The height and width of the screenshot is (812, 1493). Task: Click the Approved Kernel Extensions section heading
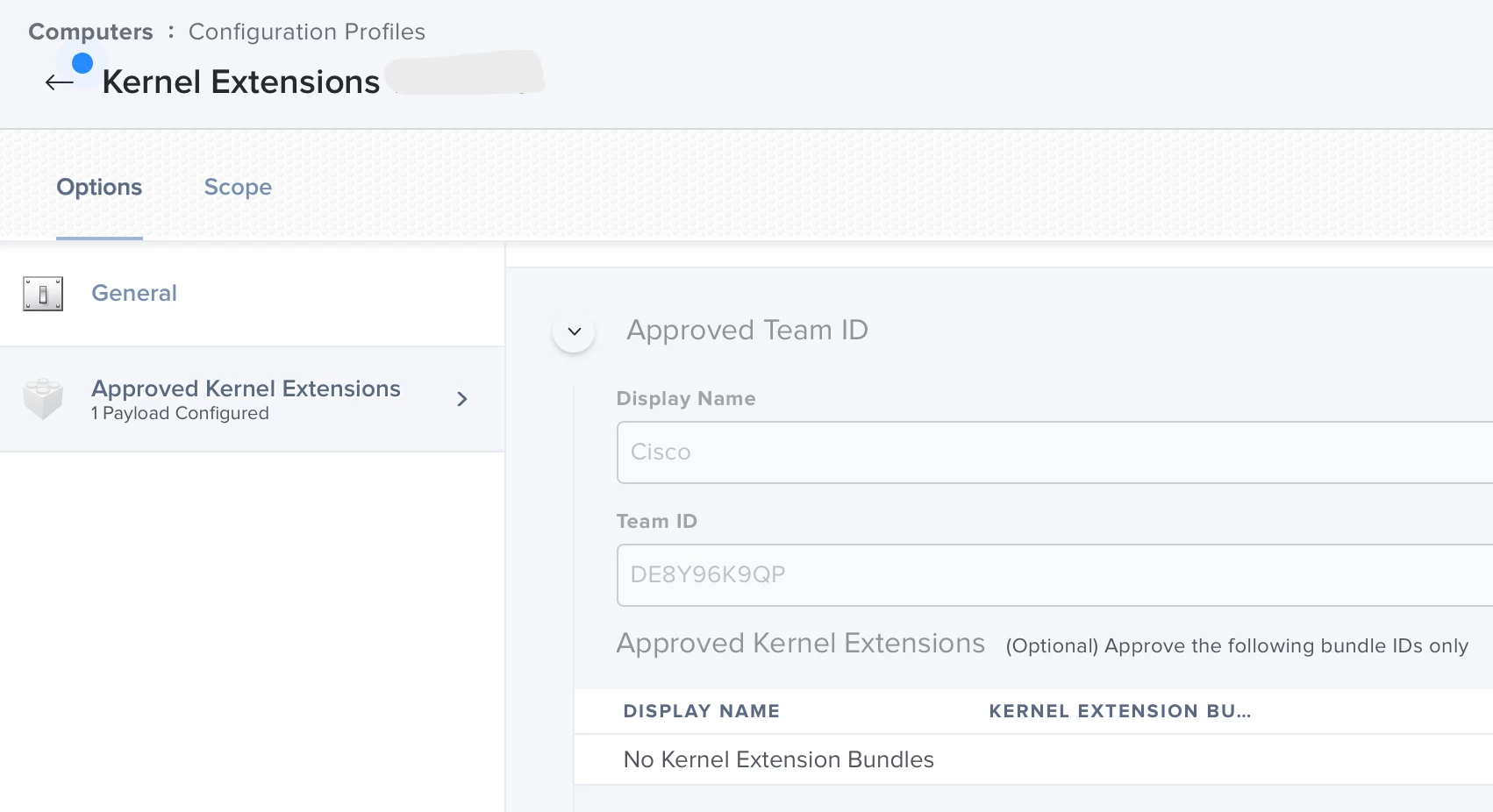tap(801, 644)
